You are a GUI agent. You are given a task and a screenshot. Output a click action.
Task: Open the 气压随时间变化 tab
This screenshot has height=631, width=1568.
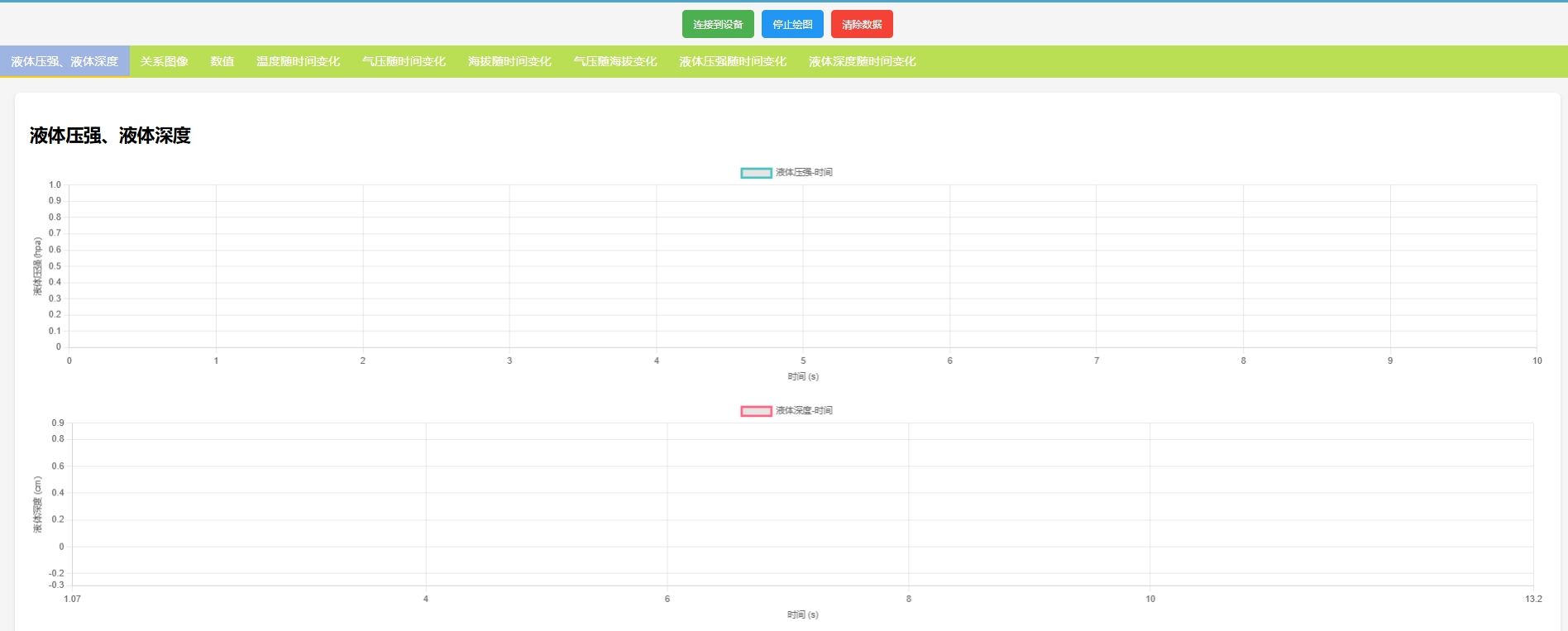(404, 62)
